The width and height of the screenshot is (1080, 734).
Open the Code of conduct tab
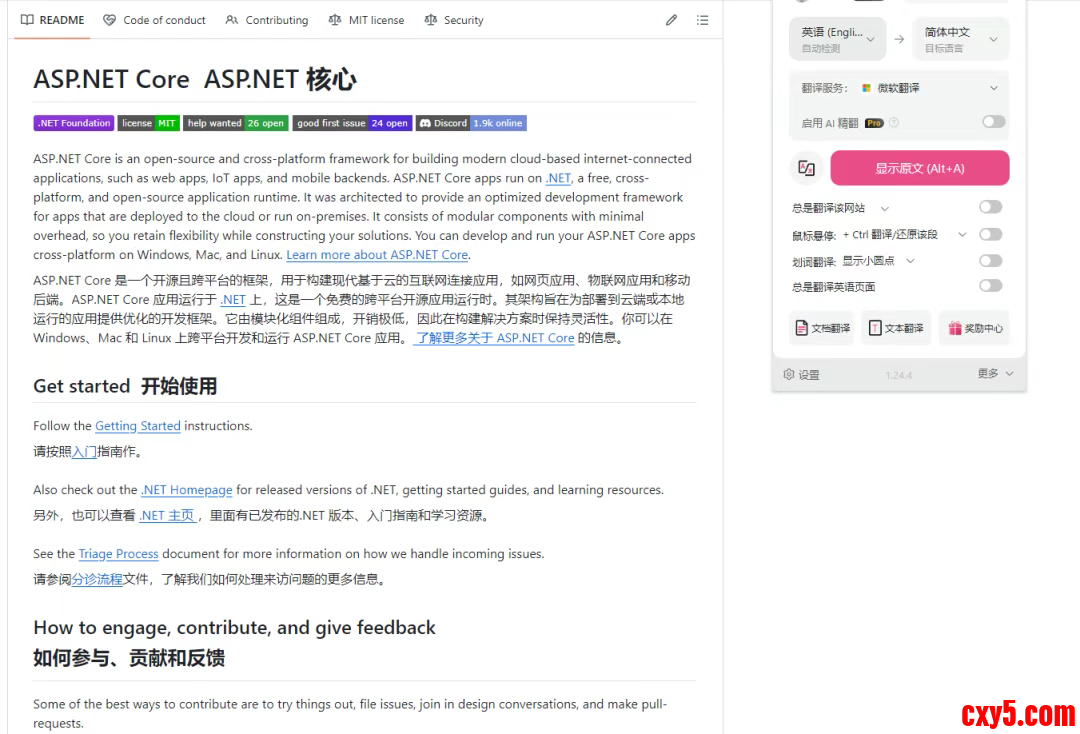tap(154, 20)
